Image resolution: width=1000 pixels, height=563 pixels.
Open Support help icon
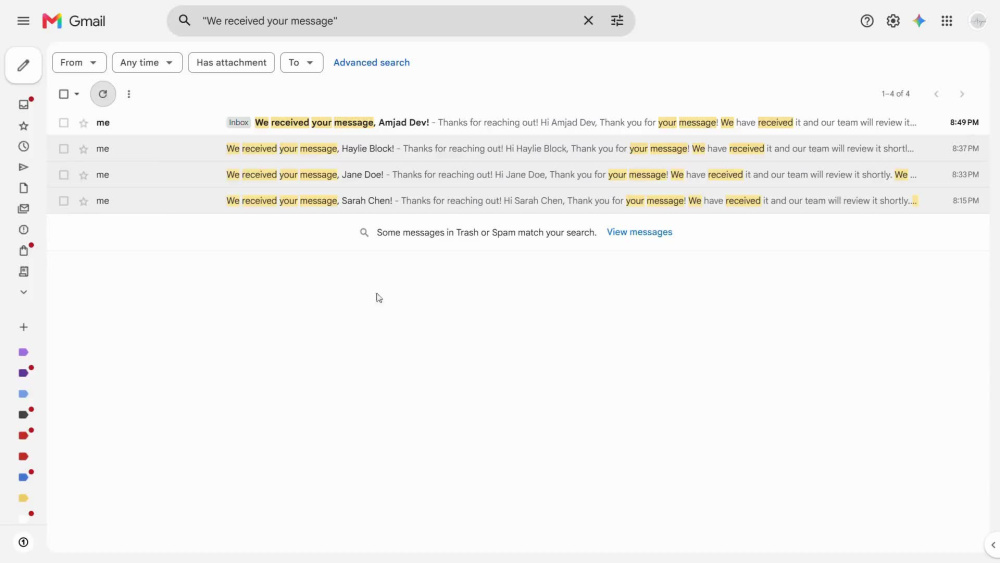(867, 21)
